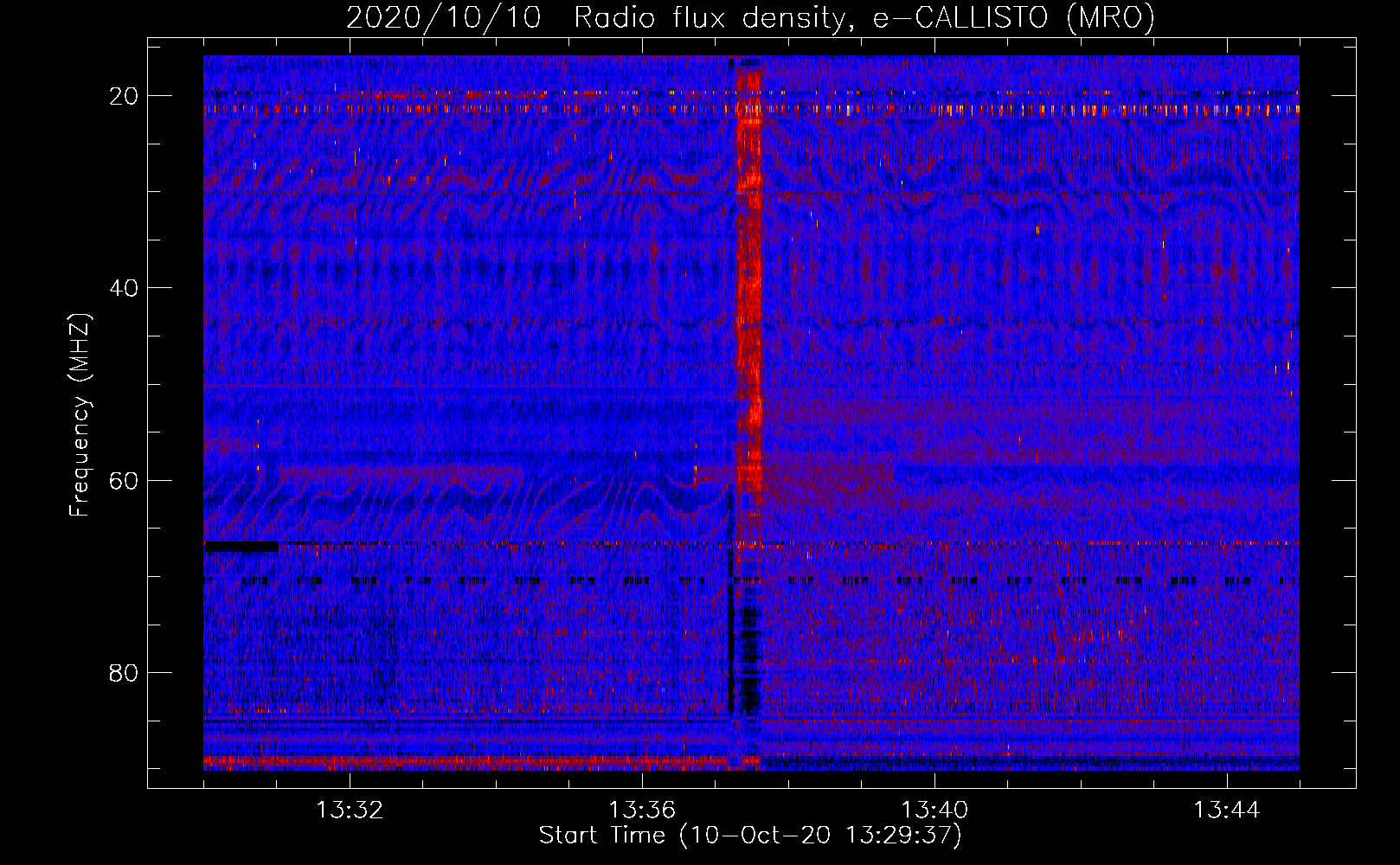
Task: Click the time tick label "13:36"
Action: (x=642, y=811)
